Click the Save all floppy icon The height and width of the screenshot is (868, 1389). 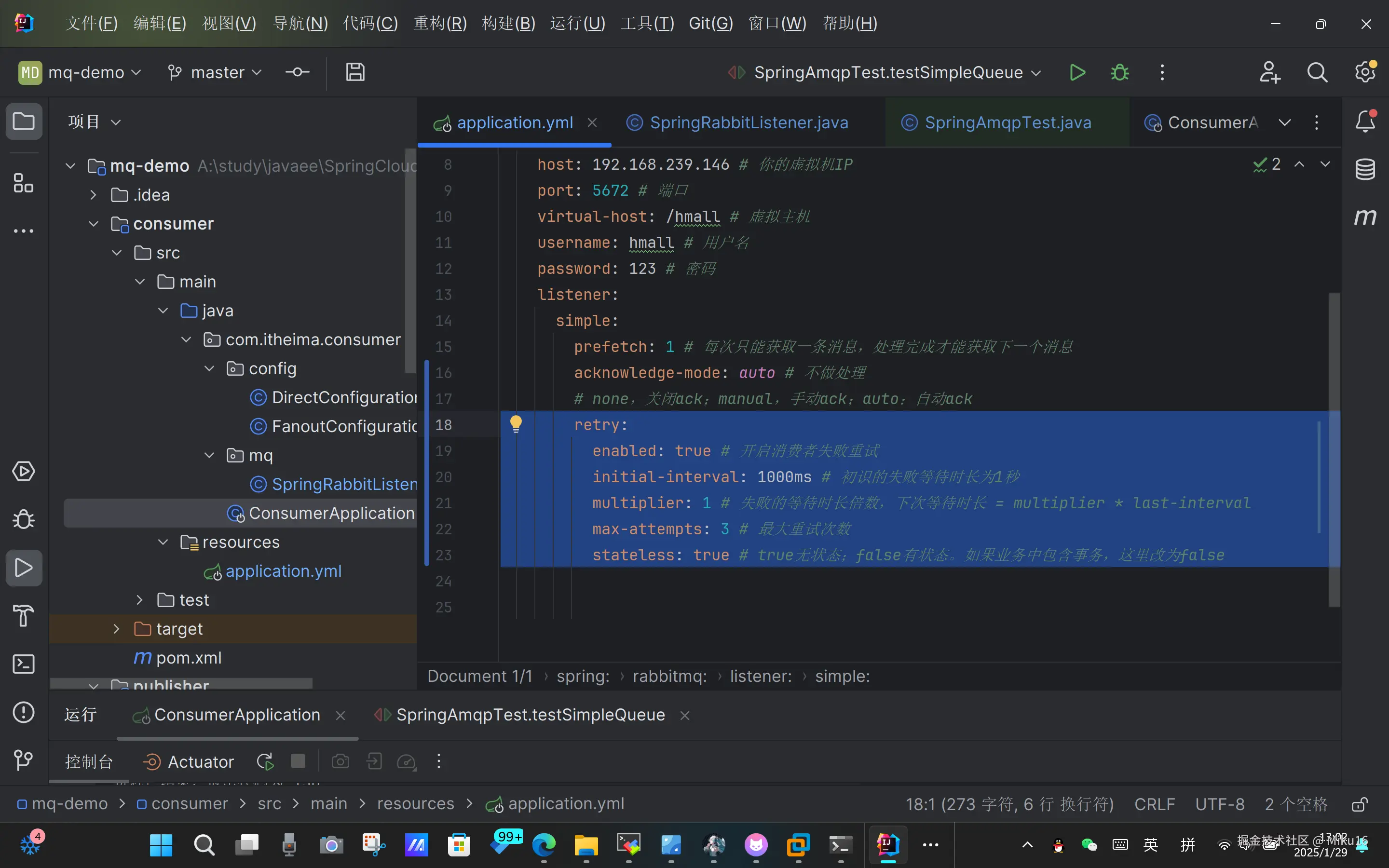point(354,72)
